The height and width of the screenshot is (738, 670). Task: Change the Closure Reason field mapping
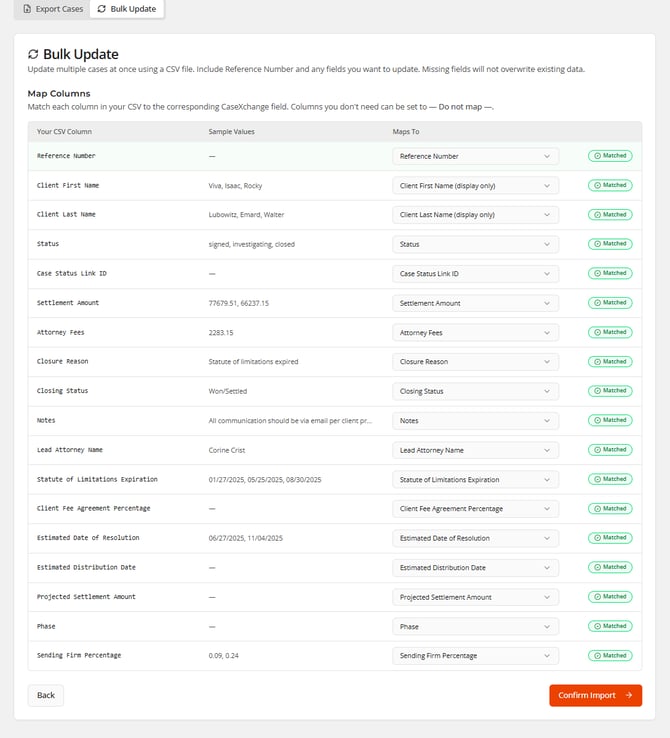tap(475, 362)
